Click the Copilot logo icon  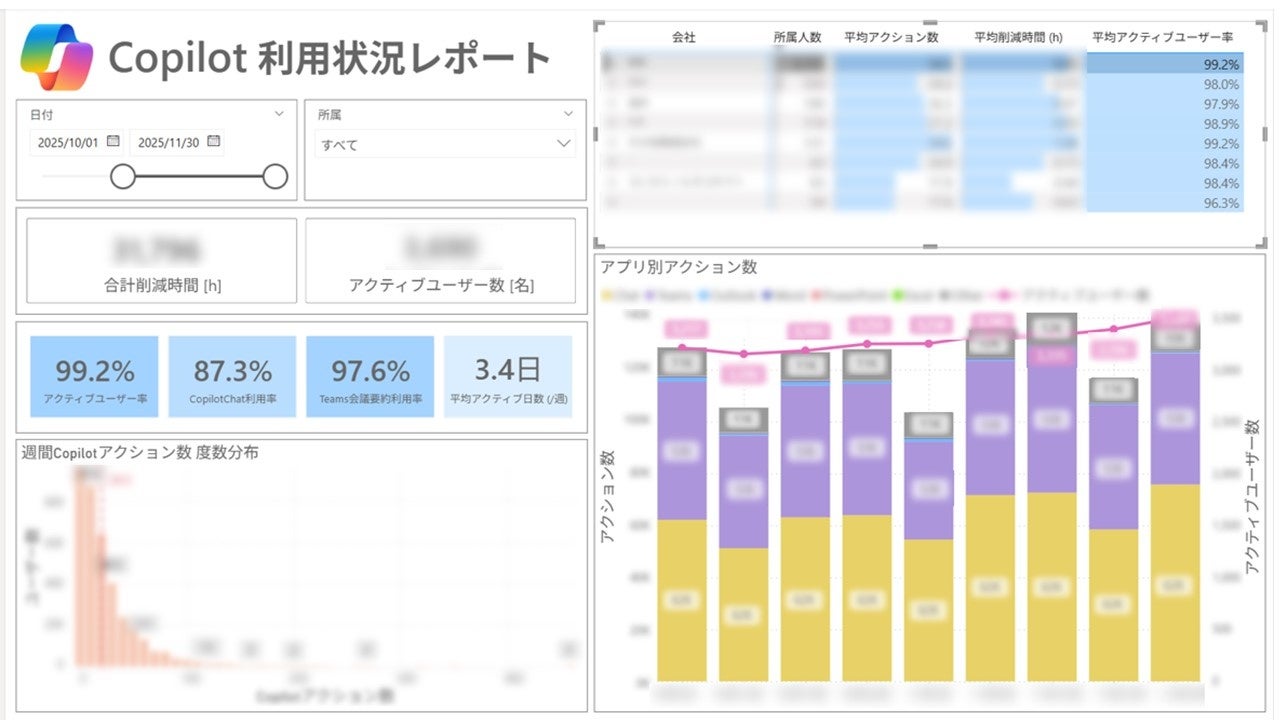(x=57, y=57)
